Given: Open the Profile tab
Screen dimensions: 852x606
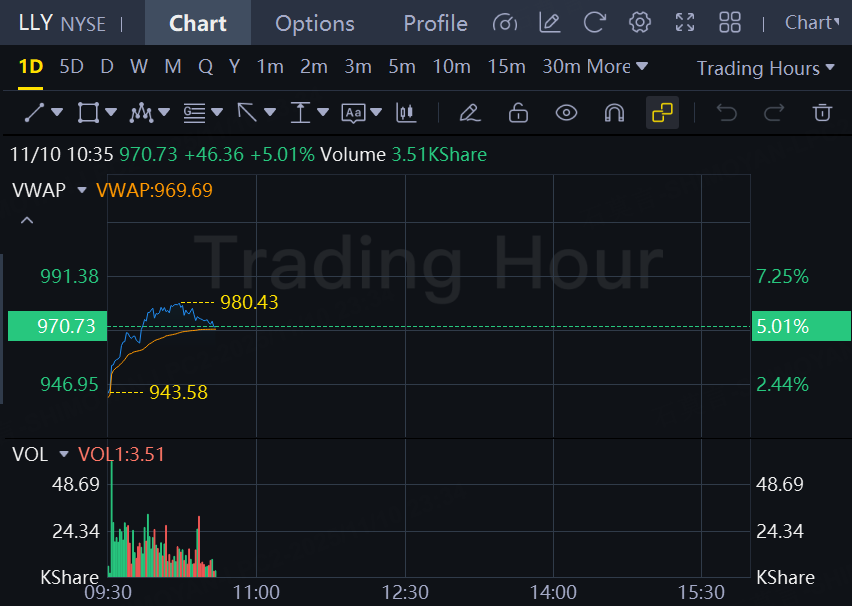Looking at the screenshot, I should coord(435,23).
